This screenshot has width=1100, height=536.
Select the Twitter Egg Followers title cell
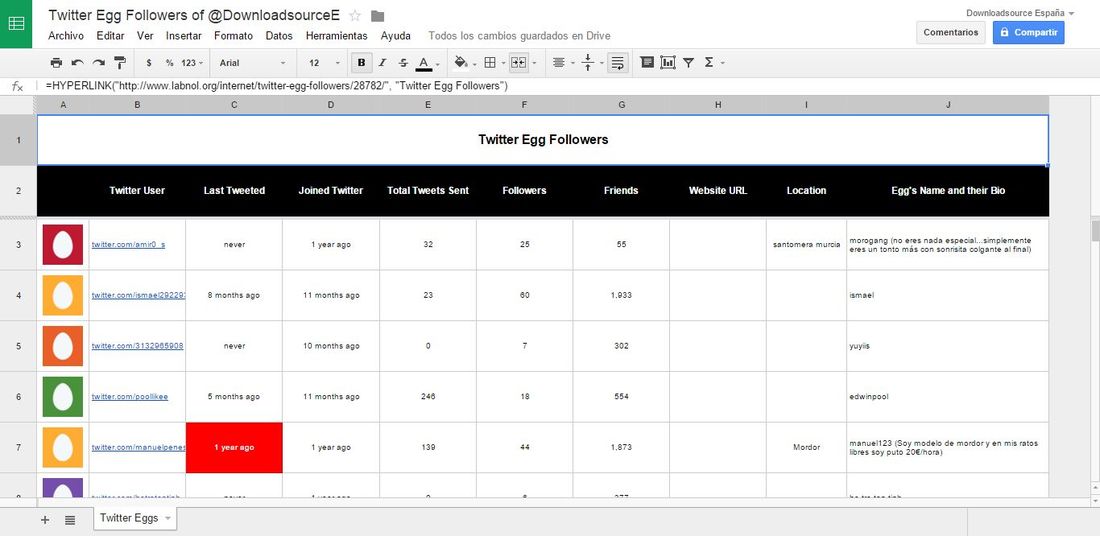543,140
